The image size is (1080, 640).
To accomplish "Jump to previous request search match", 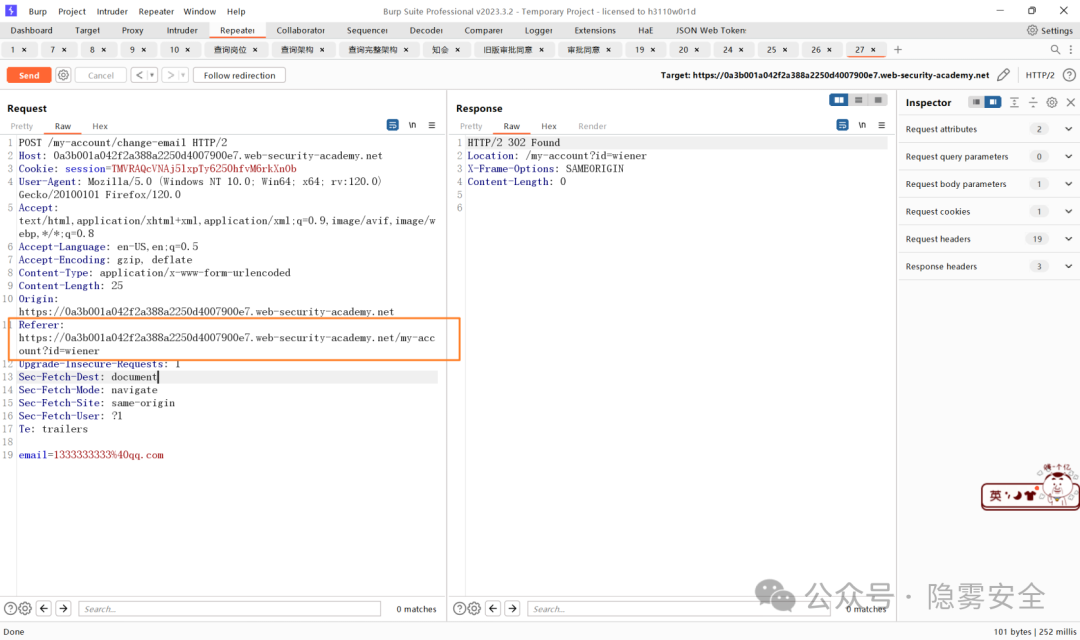I will (x=44, y=608).
